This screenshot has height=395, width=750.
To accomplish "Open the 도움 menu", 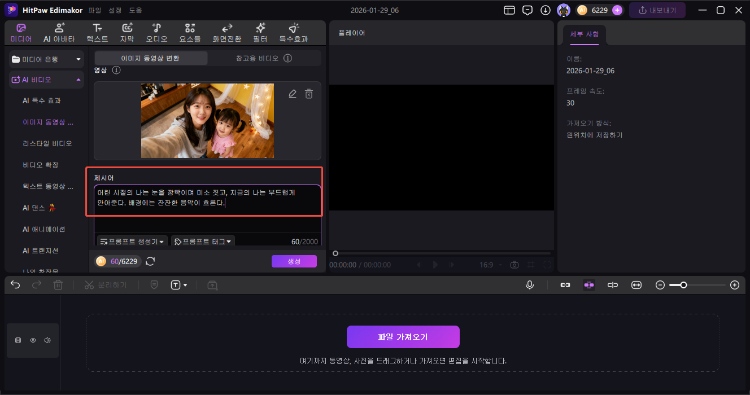I will [x=135, y=10].
